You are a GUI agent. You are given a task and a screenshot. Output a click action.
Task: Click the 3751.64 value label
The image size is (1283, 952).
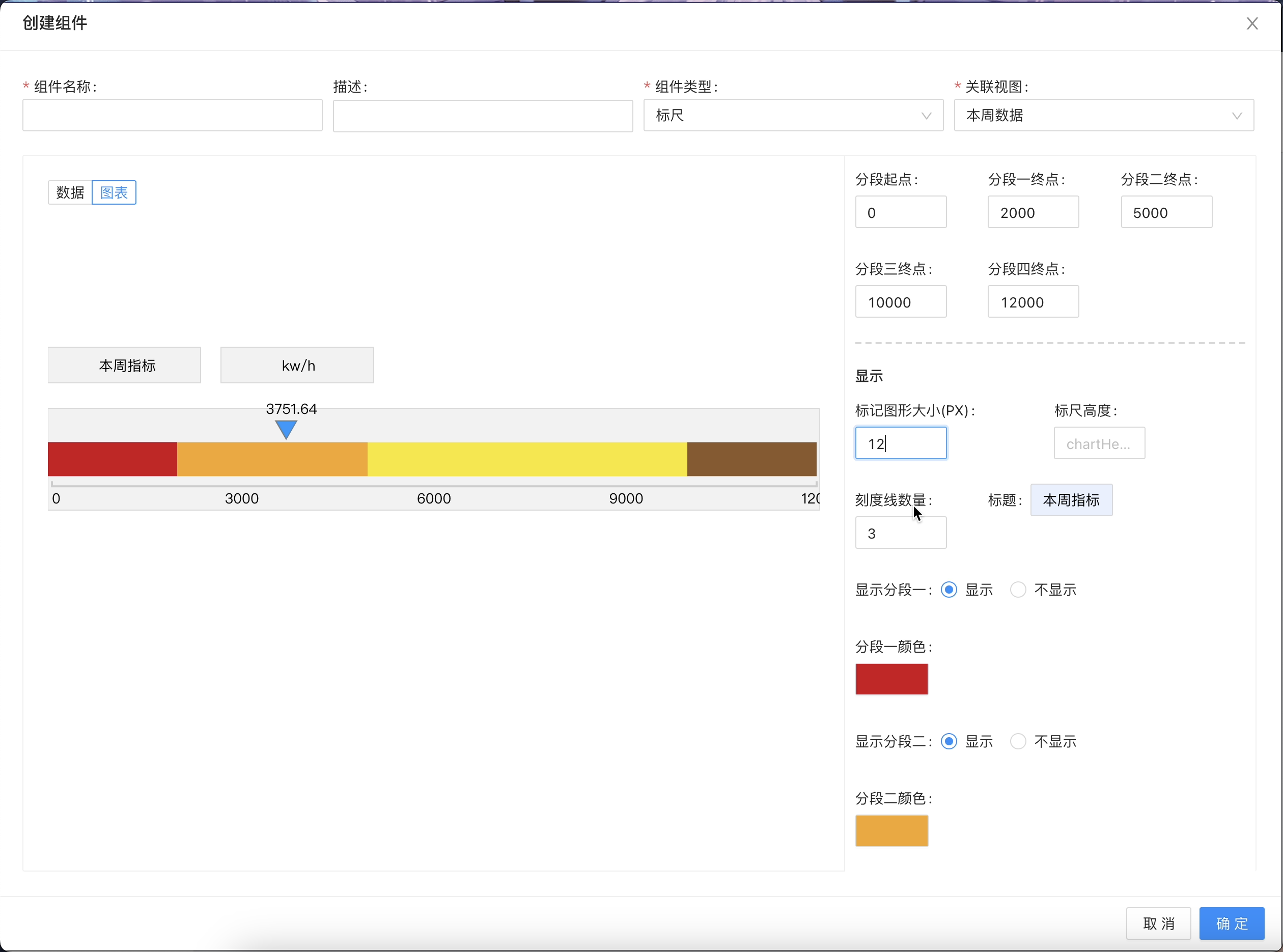[x=291, y=409]
